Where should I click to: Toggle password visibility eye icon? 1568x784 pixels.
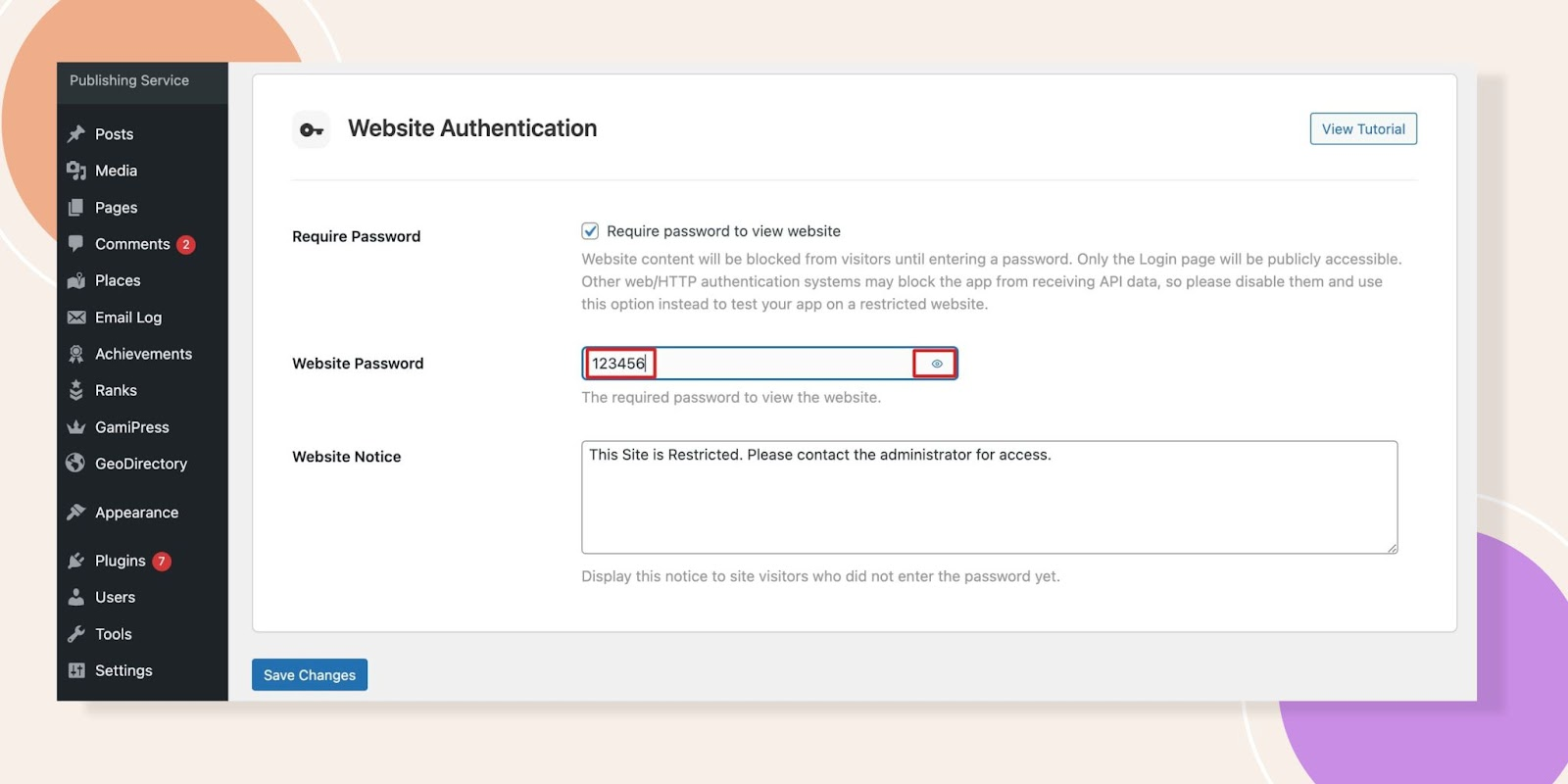click(x=936, y=364)
